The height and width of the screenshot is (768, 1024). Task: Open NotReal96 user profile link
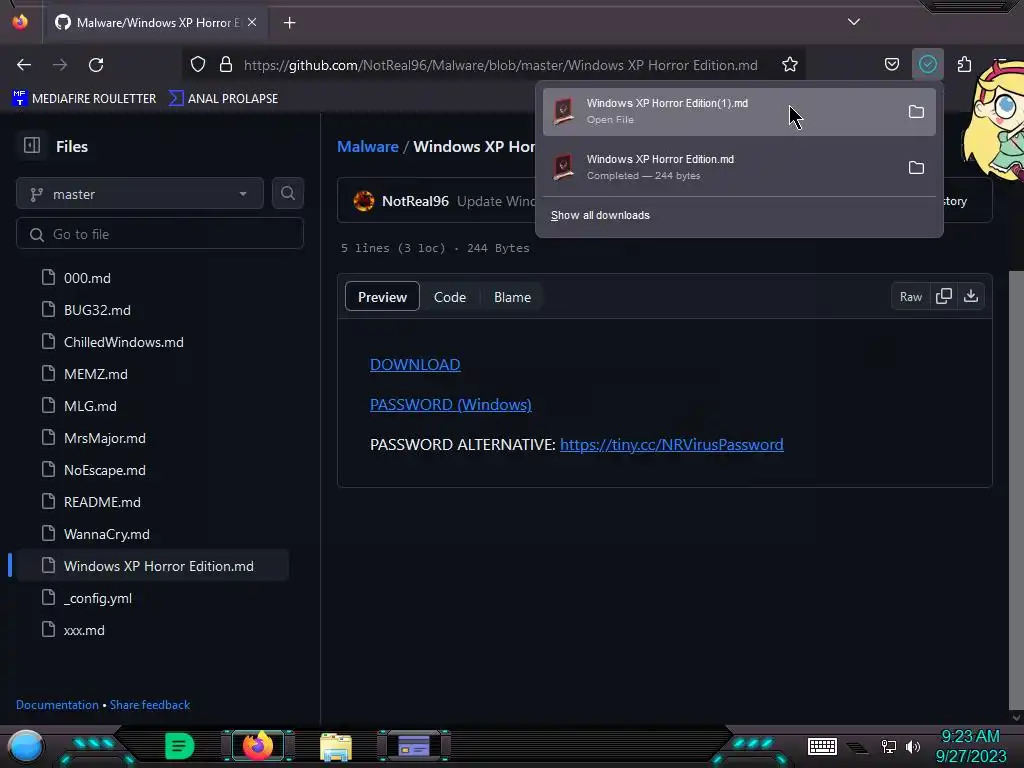[x=415, y=201]
